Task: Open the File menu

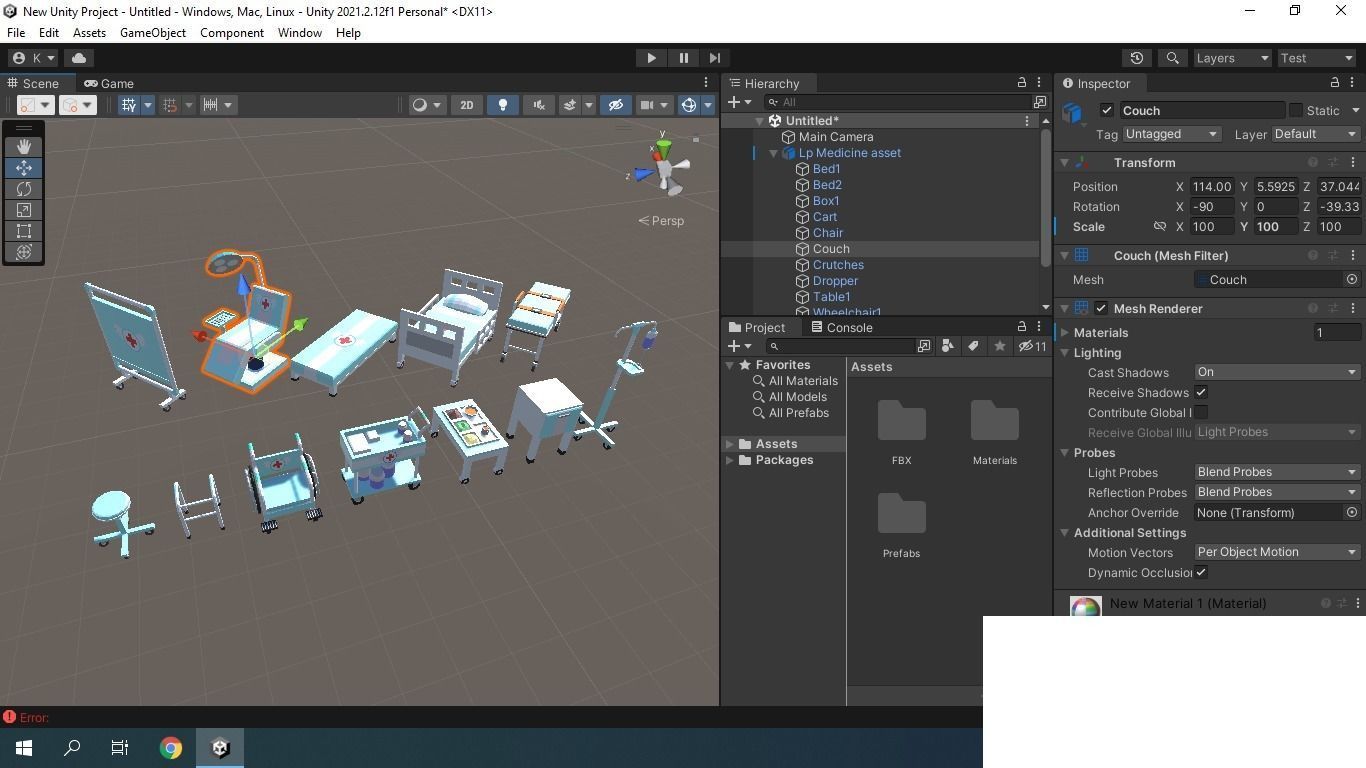Action: 16,33
